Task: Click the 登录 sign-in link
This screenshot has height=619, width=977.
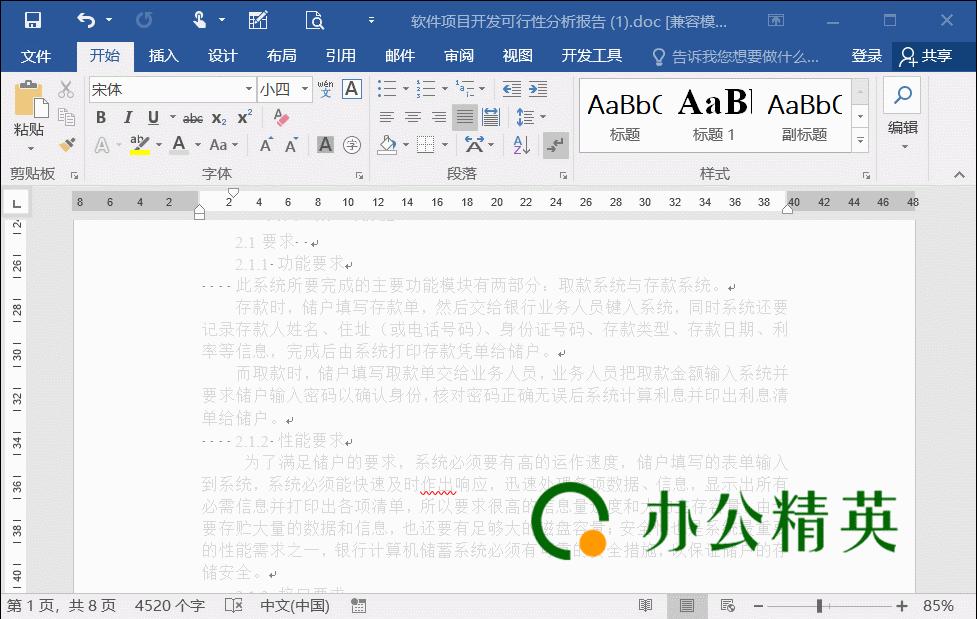Action: (x=866, y=56)
